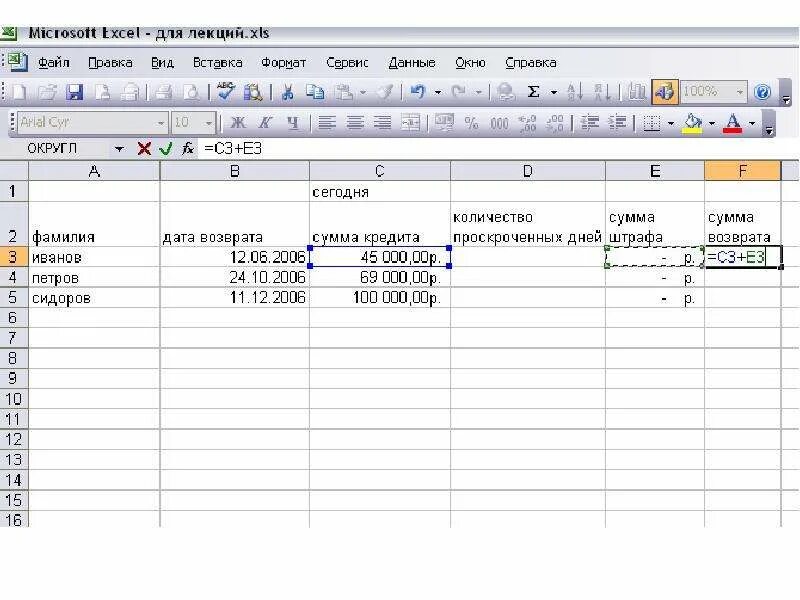This screenshot has width=800, height=600.
Task: Toggle the Drawing toolbar button
Action: pyautogui.click(x=664, y=92)
